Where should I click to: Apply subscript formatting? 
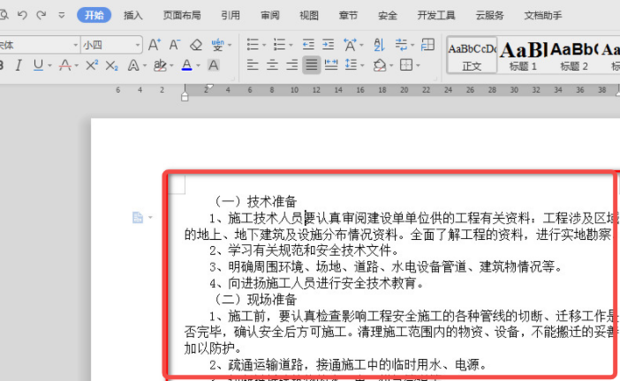pyautogui.click(x=112, y=65)
